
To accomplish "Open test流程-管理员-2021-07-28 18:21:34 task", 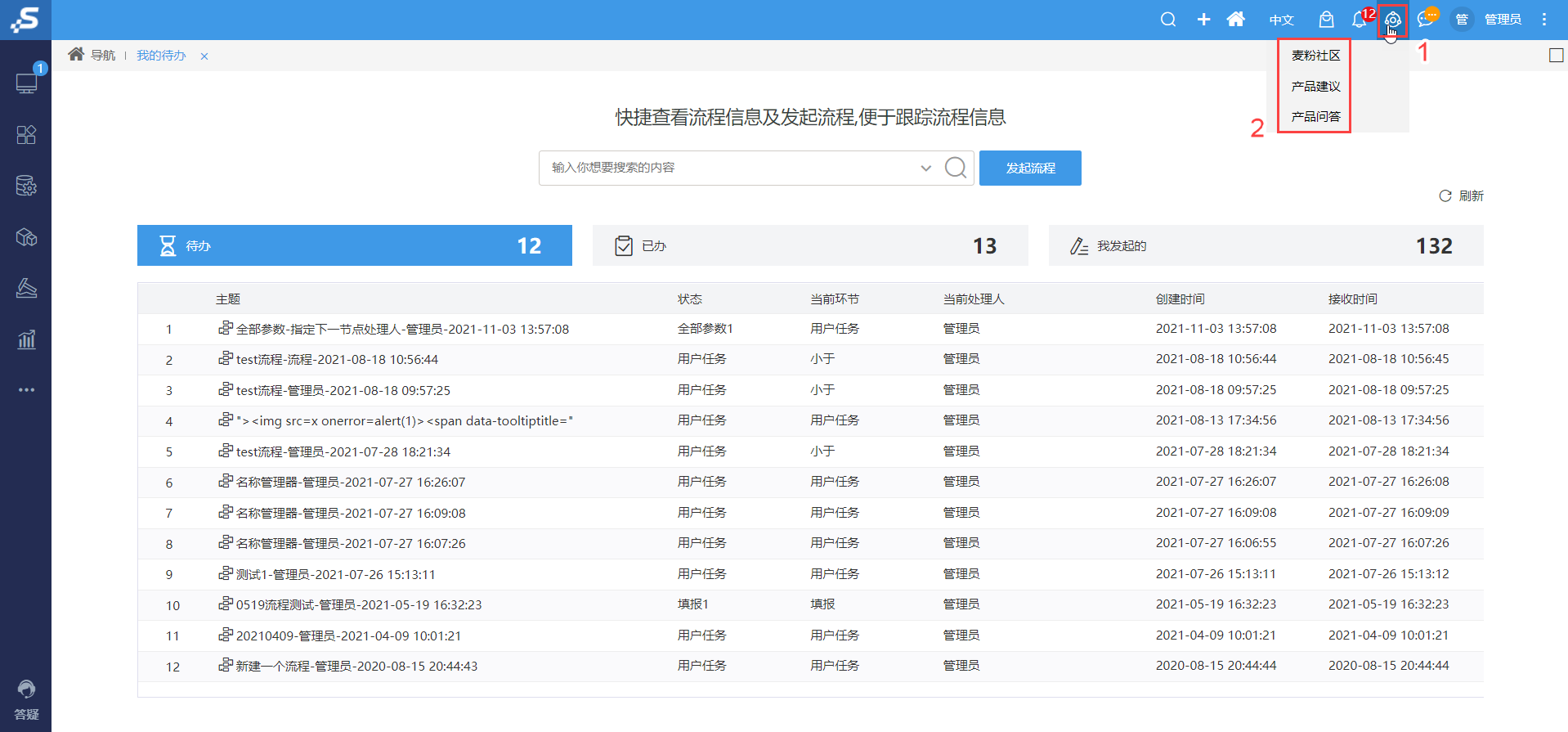I will pos(343,451).
